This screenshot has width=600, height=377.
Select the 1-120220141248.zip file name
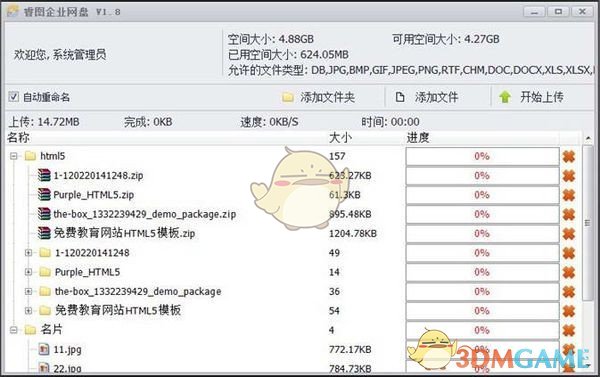(98, 176)
